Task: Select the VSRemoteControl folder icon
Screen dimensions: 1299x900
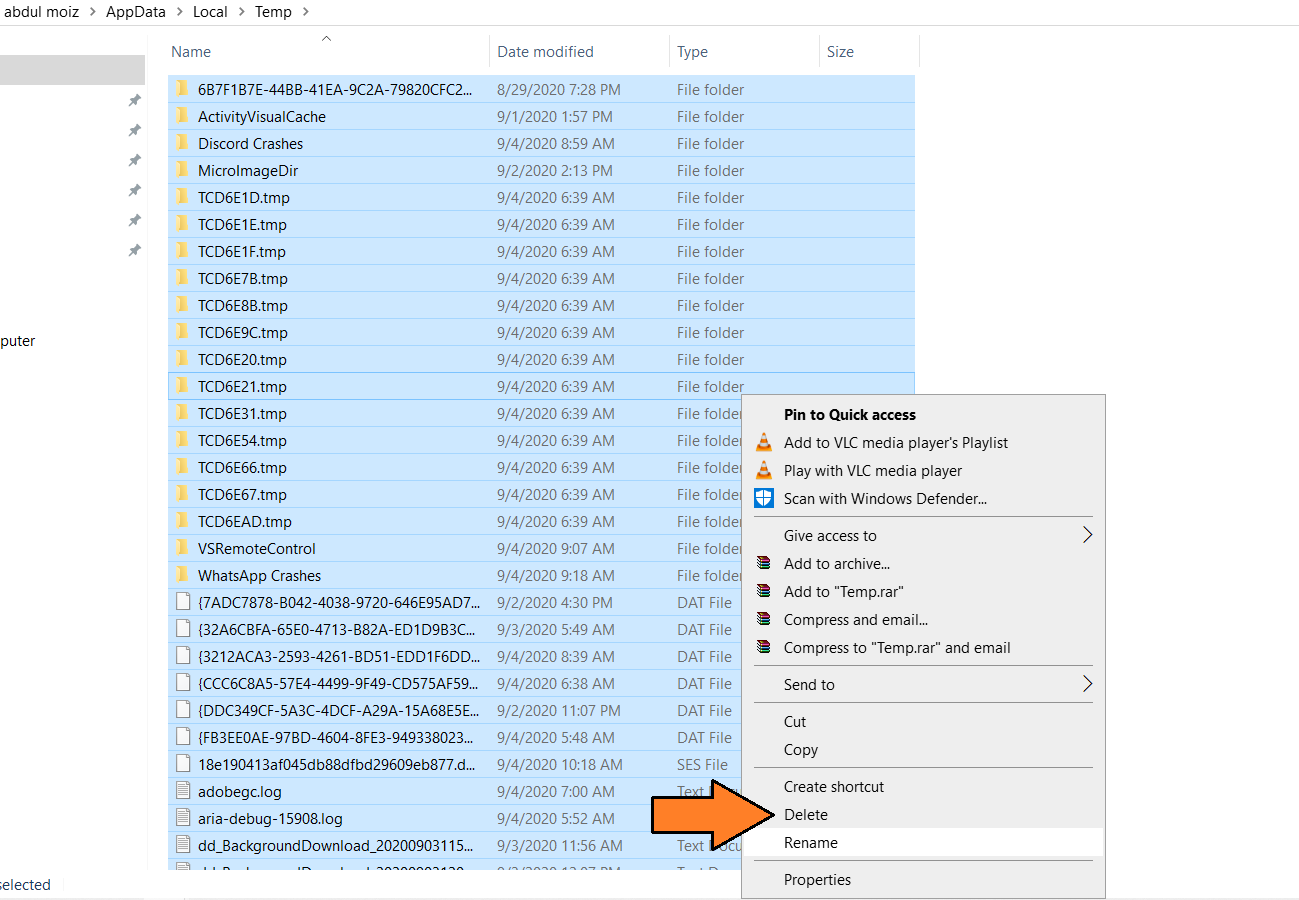Action: click(182, 548)
